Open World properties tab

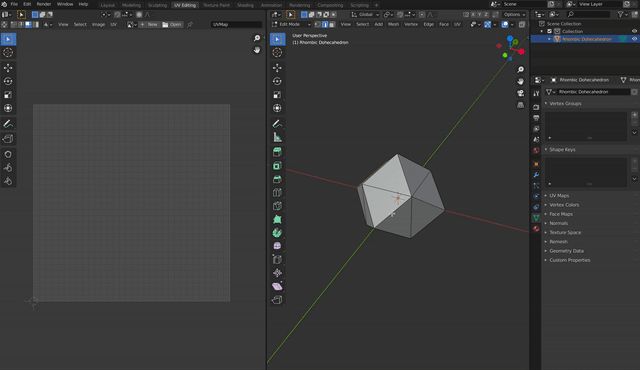tap(536, 150)
